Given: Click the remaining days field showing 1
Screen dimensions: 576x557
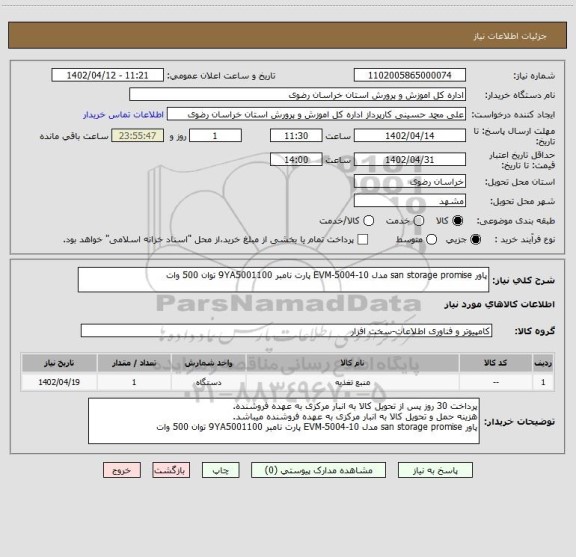Looking at the screenshot, I should [x=215, y=136].
